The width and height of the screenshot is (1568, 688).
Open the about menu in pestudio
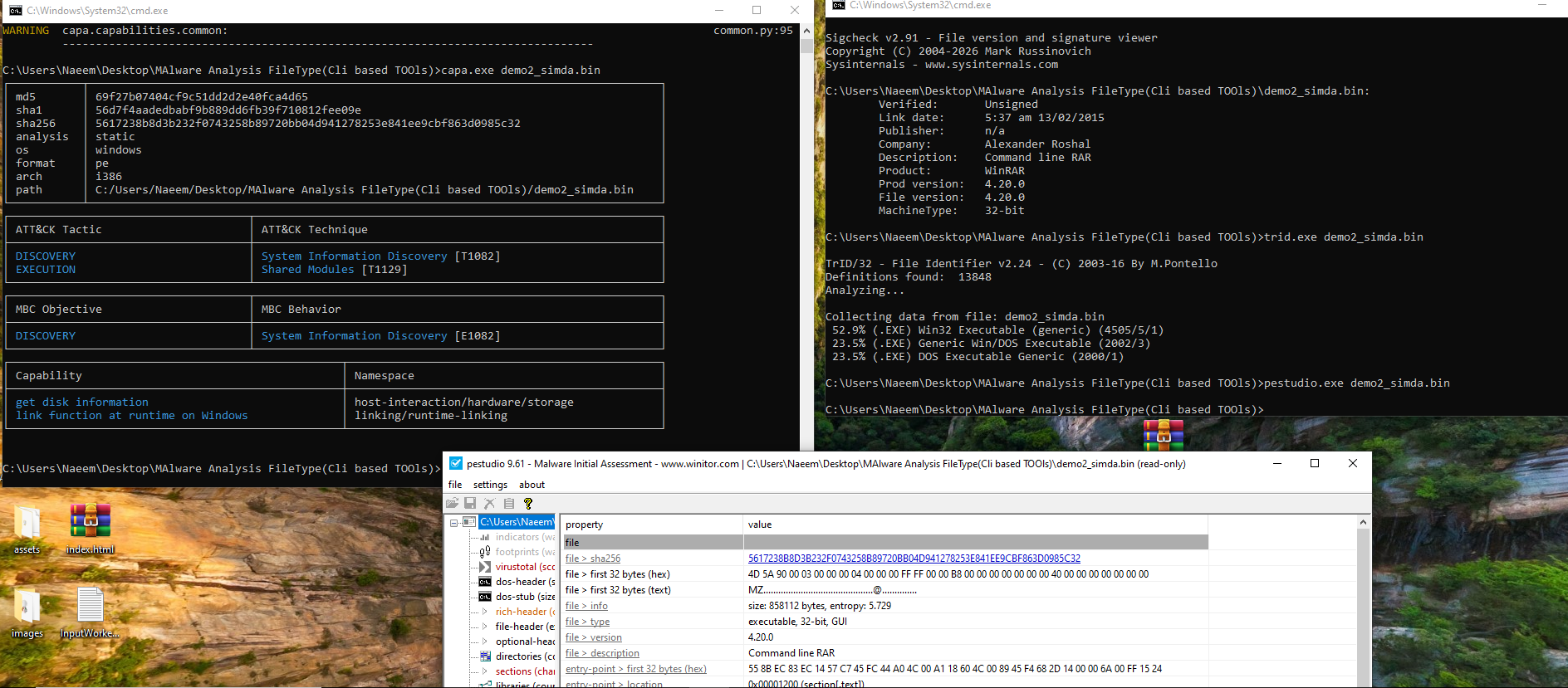click(x=532, y=485)
